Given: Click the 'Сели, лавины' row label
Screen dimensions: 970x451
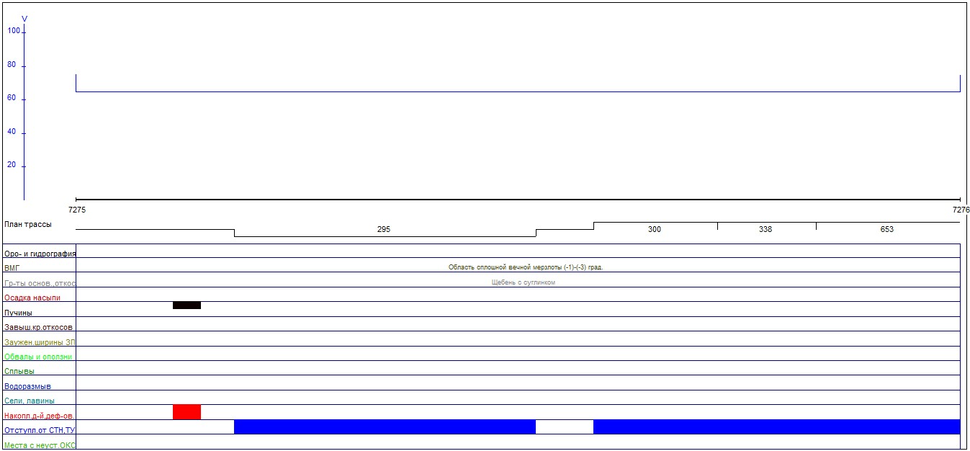Looking at the screenshot, I should 29,401.
